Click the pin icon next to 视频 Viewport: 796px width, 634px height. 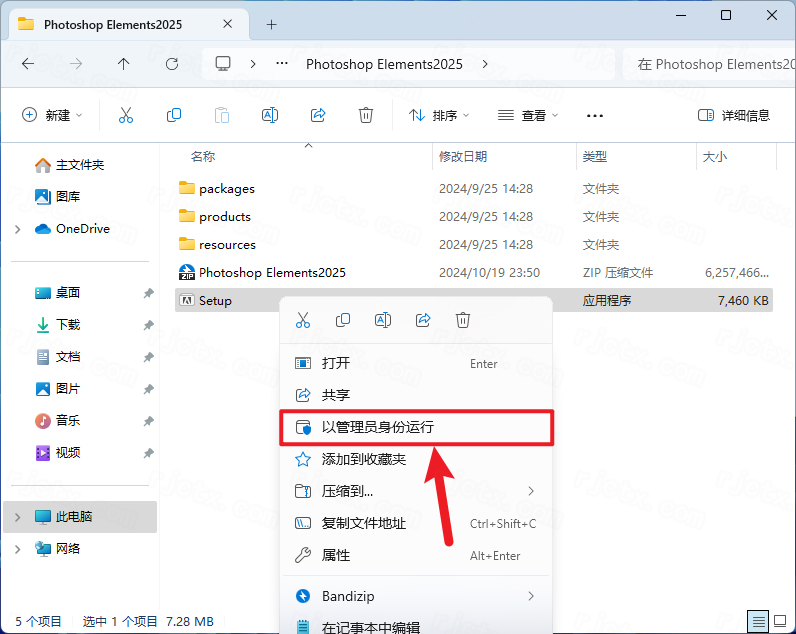pos(148,453)
